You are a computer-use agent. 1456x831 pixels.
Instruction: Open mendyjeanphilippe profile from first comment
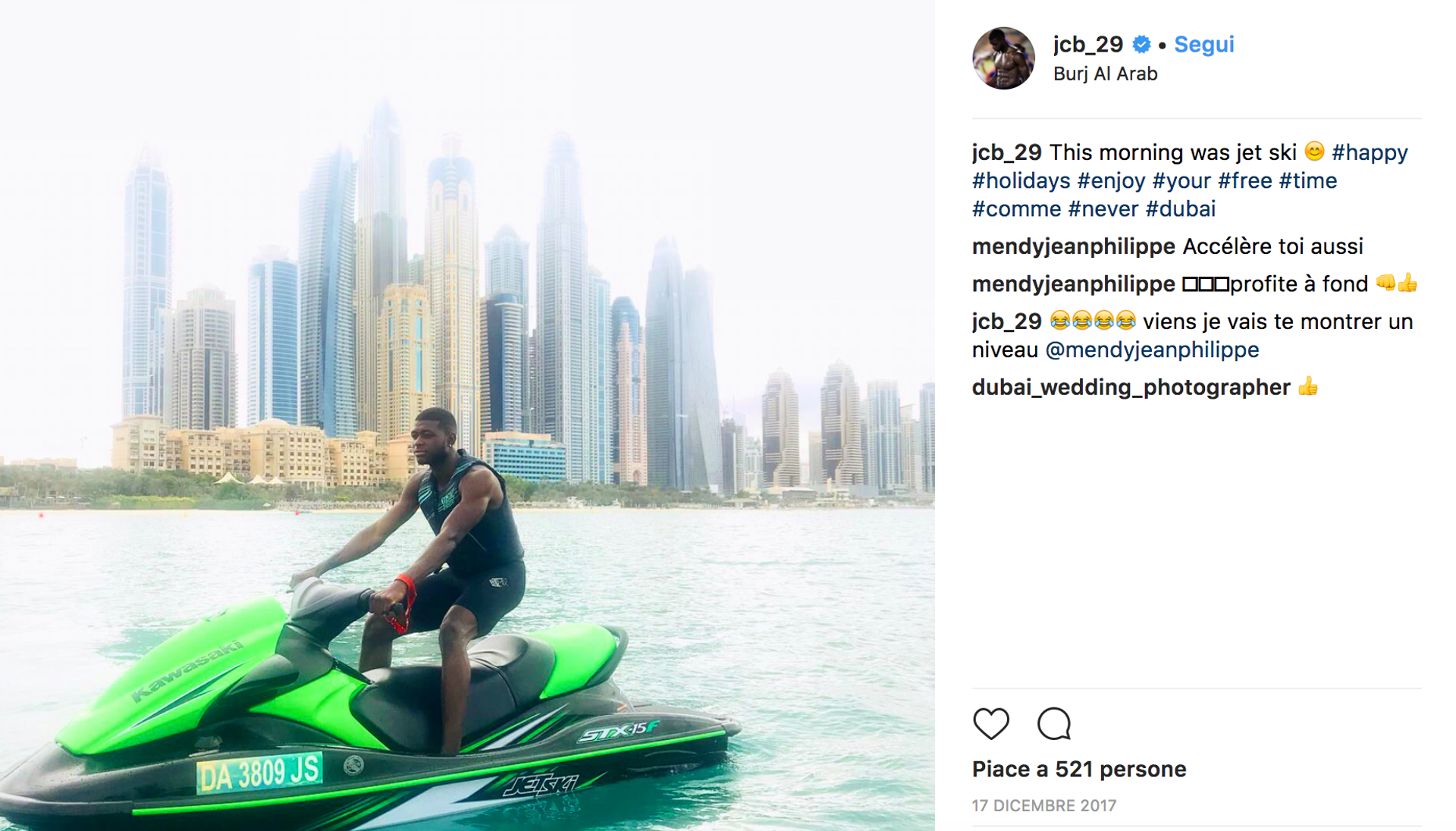[1074, 246]
